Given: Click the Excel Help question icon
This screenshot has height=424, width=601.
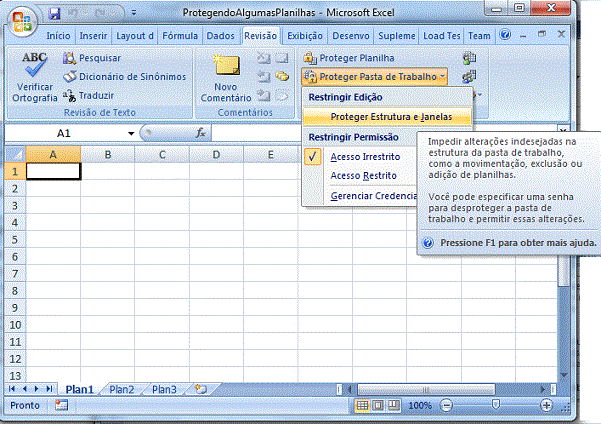Looking at the screenshot, I should (x=505, y=35).
